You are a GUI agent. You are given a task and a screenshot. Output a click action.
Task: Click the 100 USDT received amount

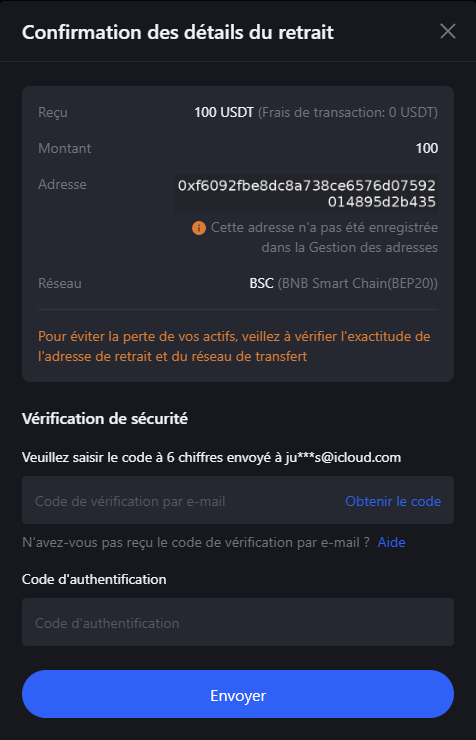click(224, 112)
